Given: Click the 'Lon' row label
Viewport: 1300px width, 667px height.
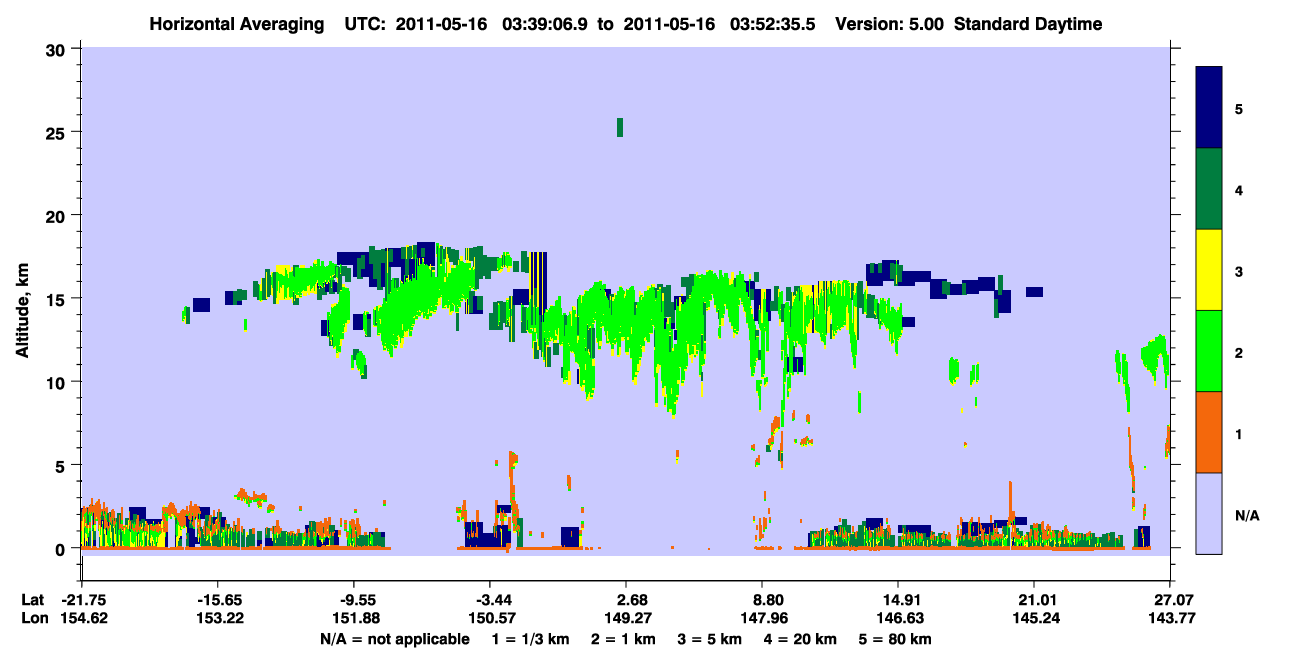Looking at the screenshot, I should 33,618.
